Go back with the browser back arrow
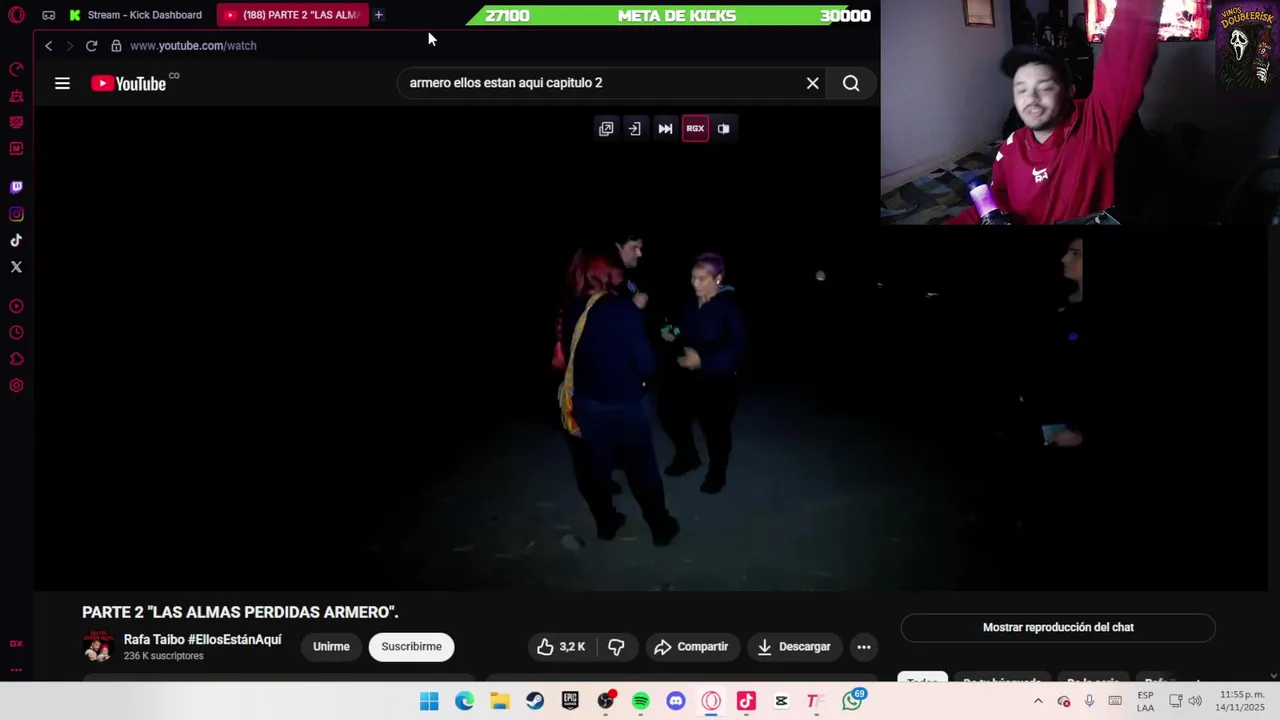 coord(48,46)
